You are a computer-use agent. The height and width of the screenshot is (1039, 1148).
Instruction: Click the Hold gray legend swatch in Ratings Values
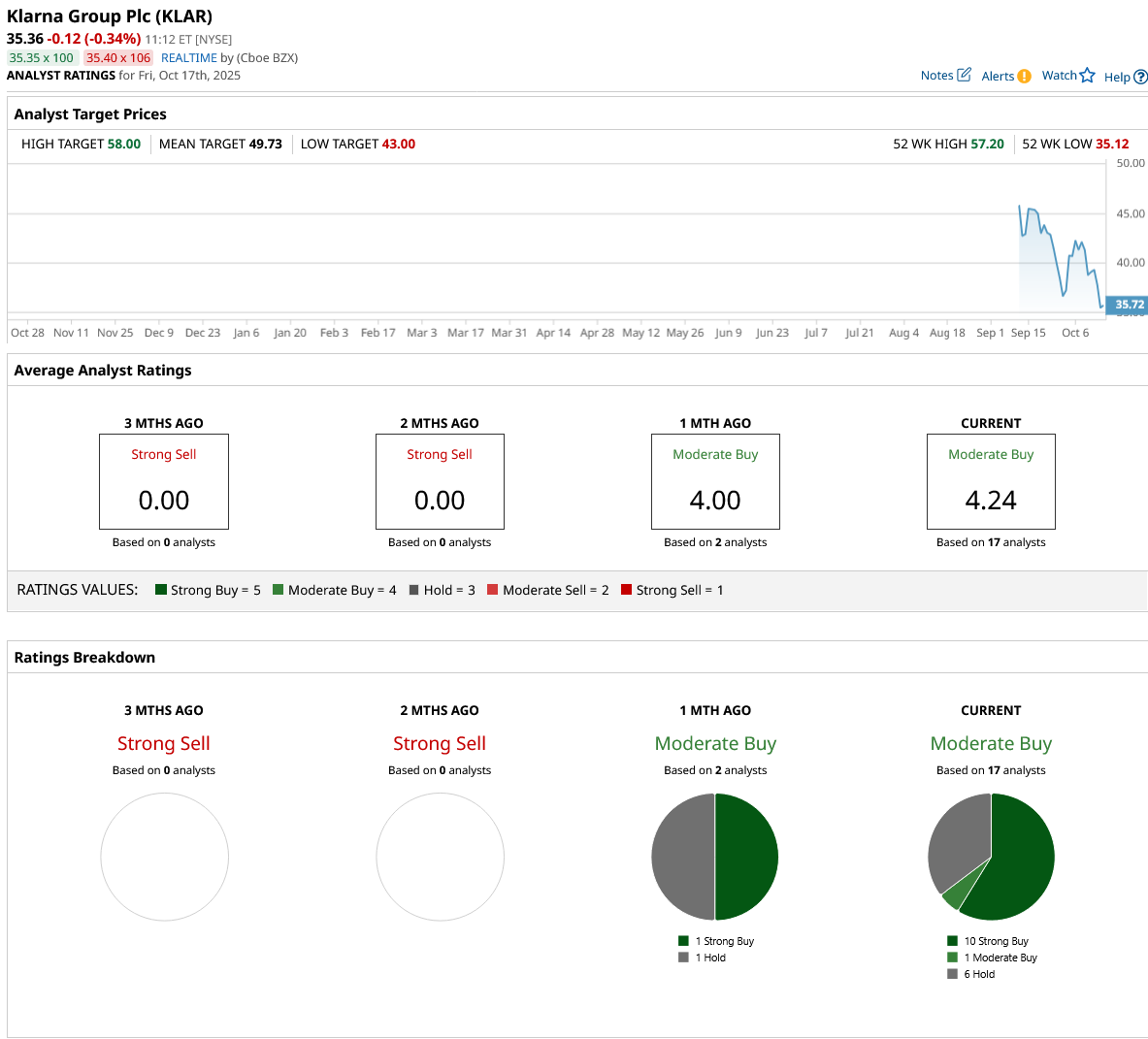[413, 590]
